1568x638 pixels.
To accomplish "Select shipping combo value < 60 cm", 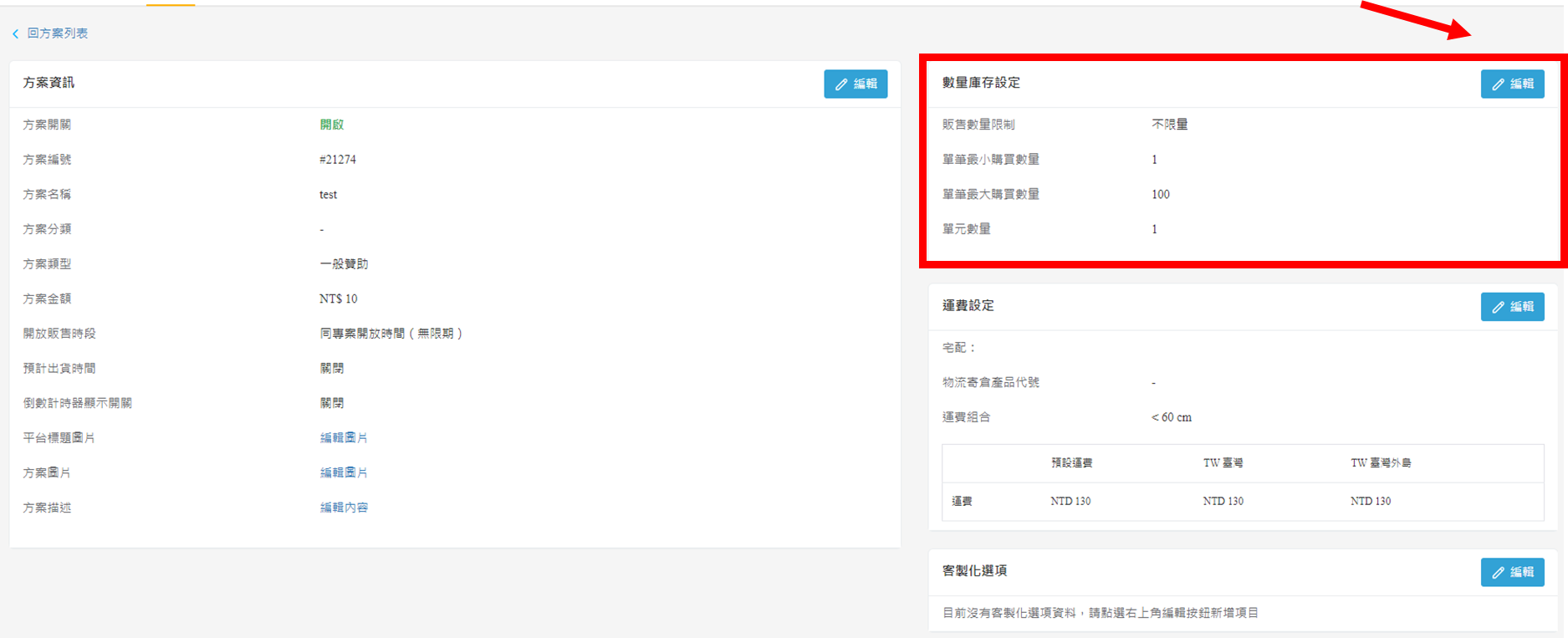I will click(x=1172, y=417).
